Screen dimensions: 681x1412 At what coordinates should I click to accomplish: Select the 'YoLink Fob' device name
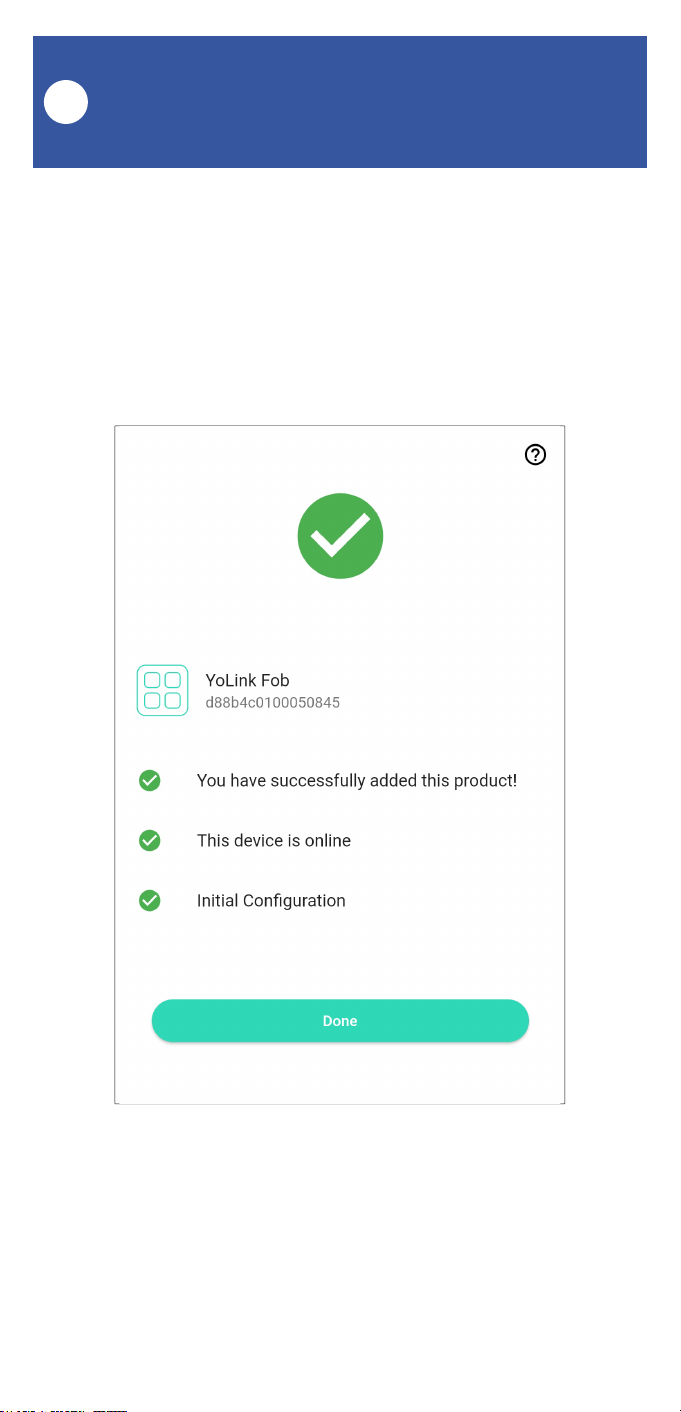pyautogui.click(x=247, y=680)
